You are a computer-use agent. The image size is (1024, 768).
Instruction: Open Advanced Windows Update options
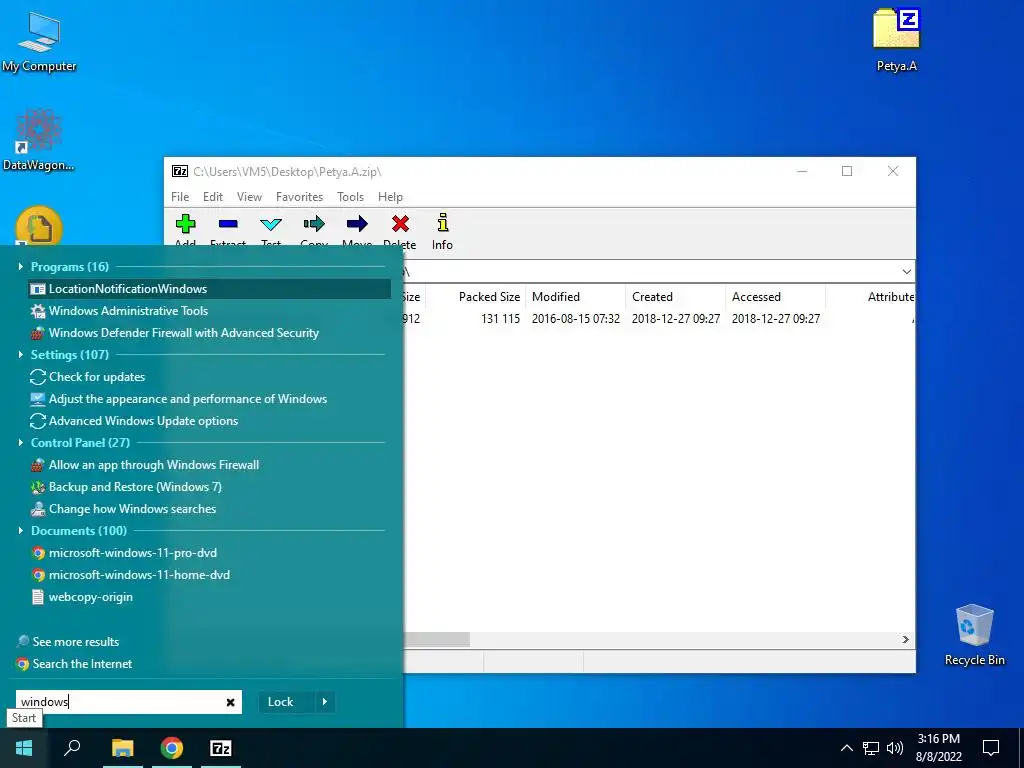pos(209,421)
